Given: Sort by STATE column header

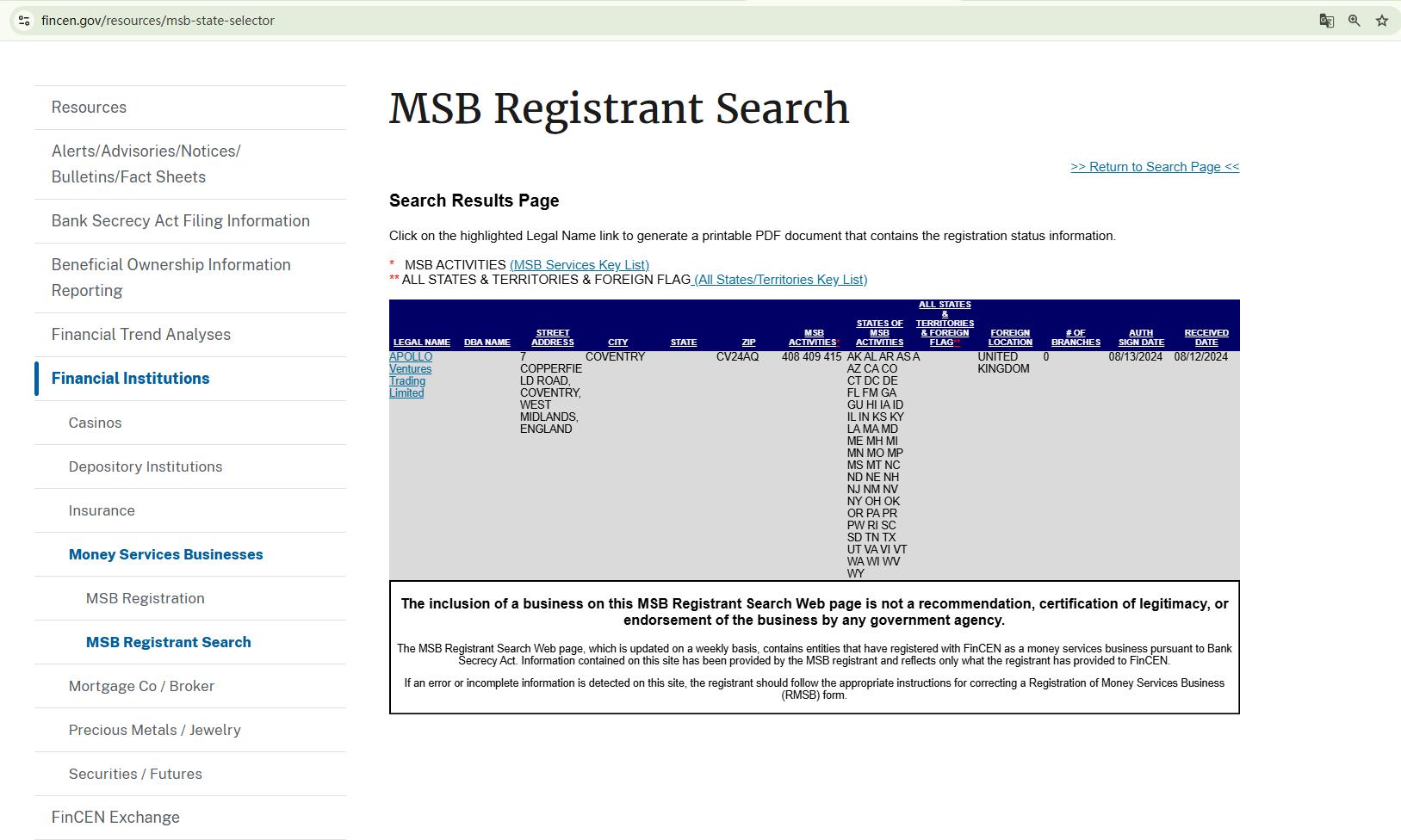Looking at the screenshot, I should pyautogui.click(x=684, y=343).
